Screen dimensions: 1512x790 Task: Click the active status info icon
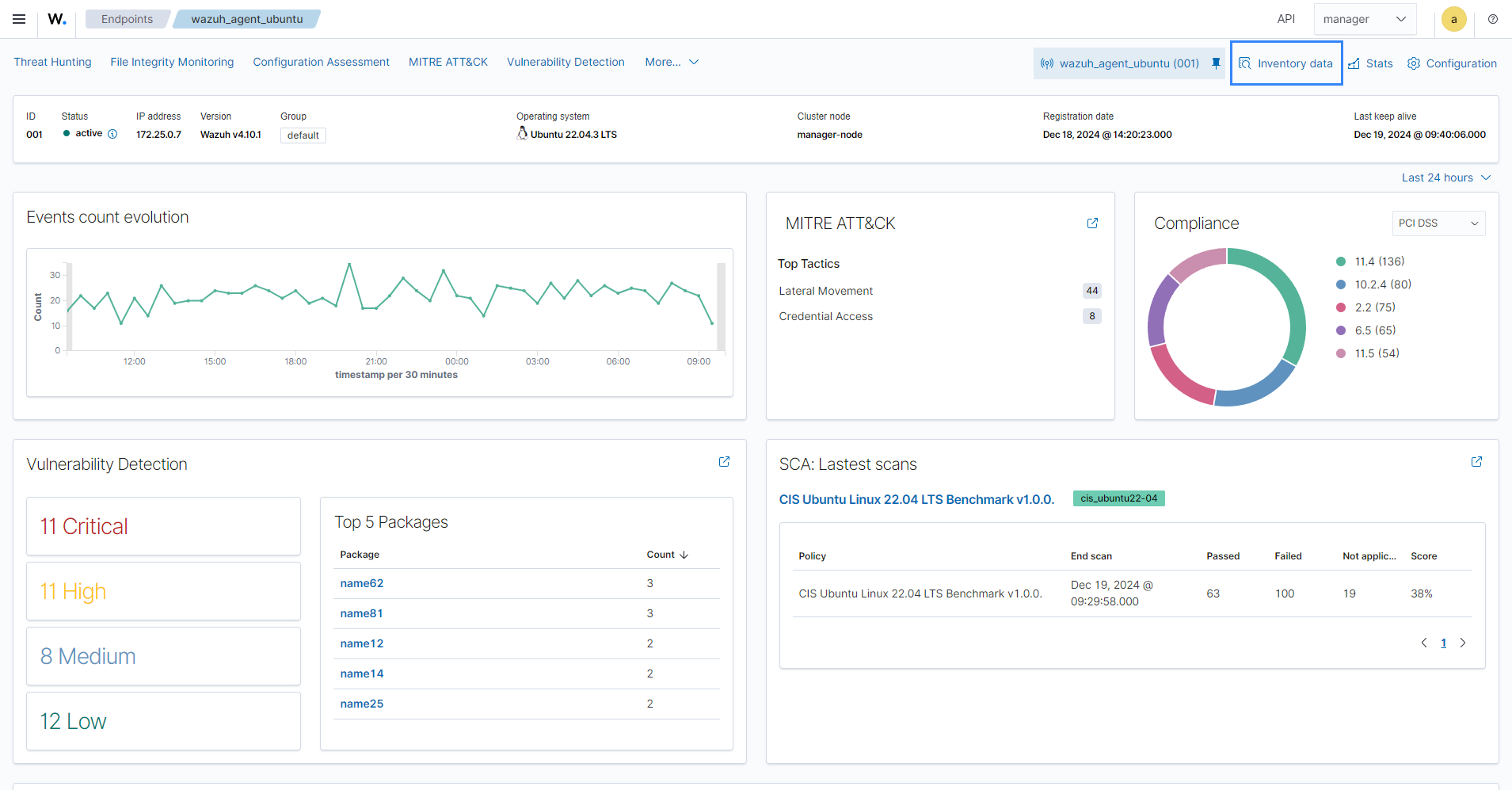point(112,134)
